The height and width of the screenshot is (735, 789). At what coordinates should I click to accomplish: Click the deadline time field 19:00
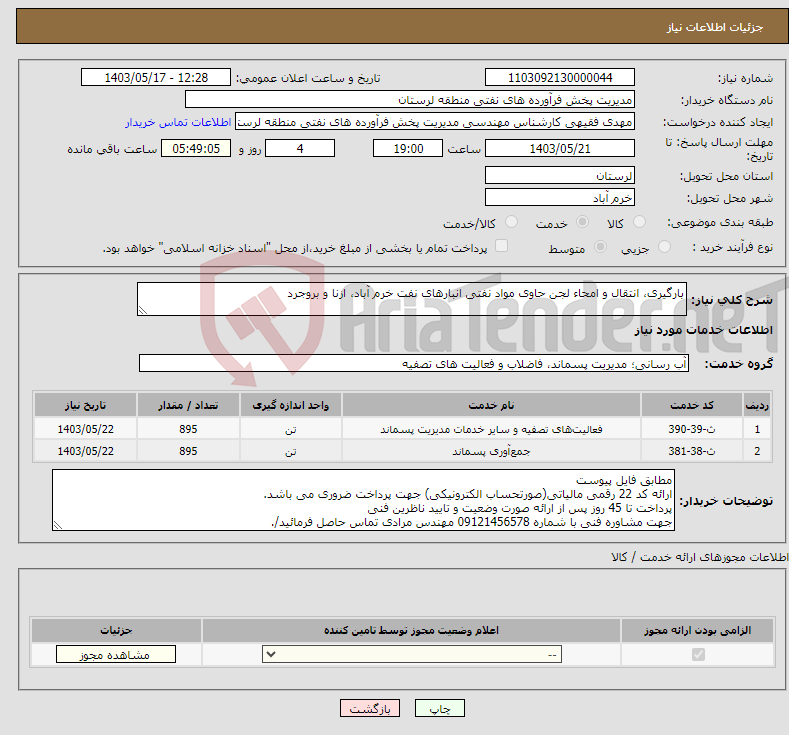[x=408, y=148]
